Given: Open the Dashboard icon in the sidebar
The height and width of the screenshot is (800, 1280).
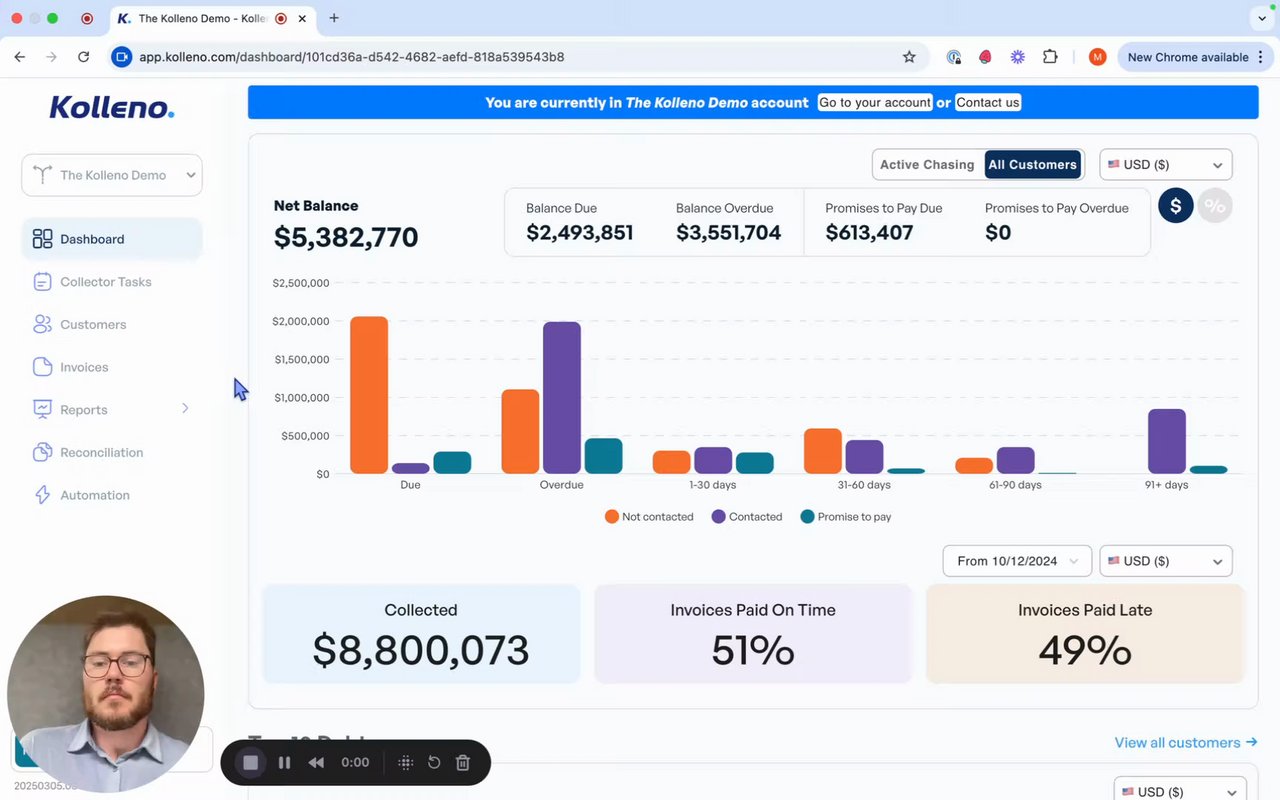Looking at the screenshot, I should click(42, 239).
